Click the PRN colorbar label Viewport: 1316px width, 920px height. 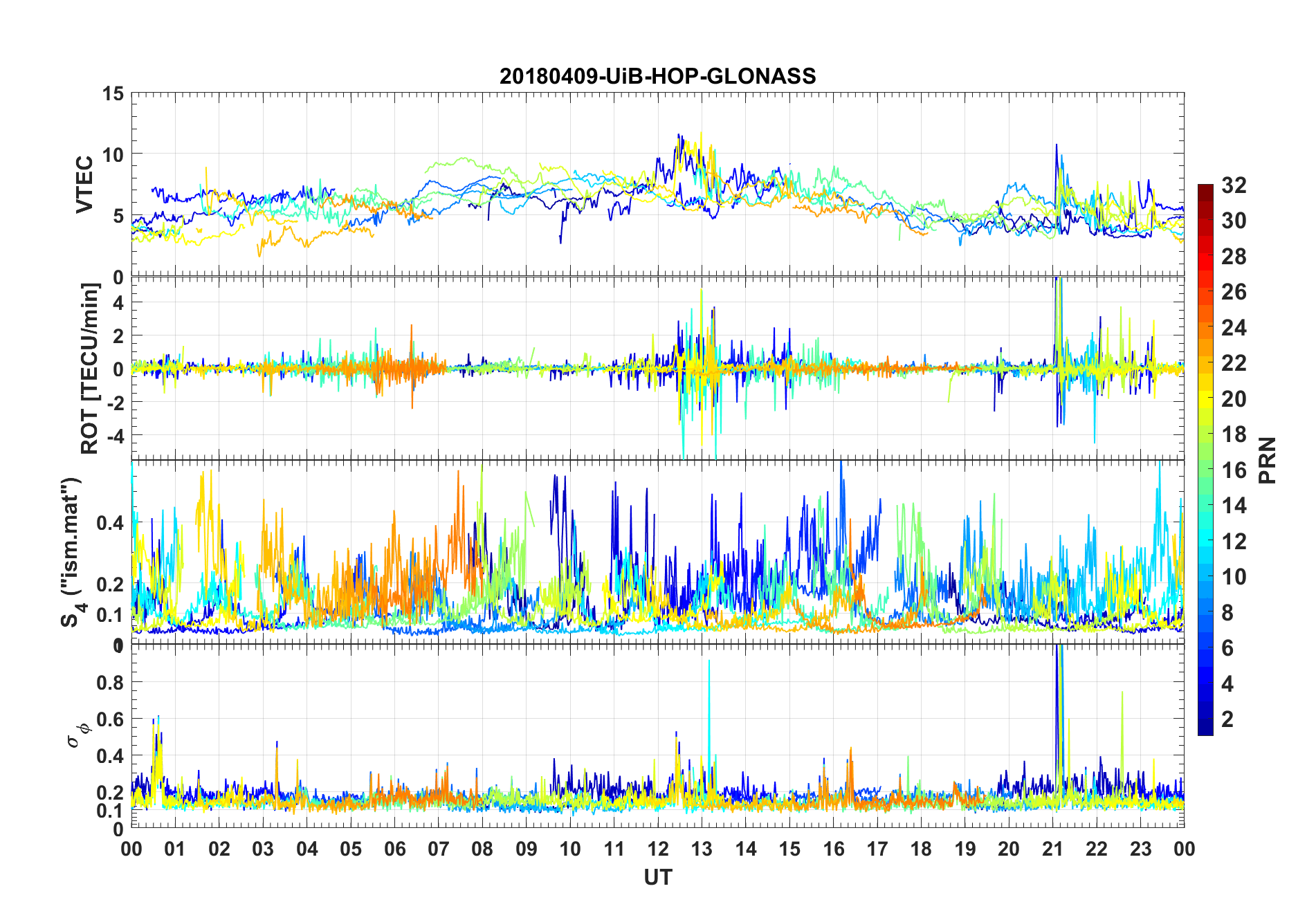(1268, 460)
